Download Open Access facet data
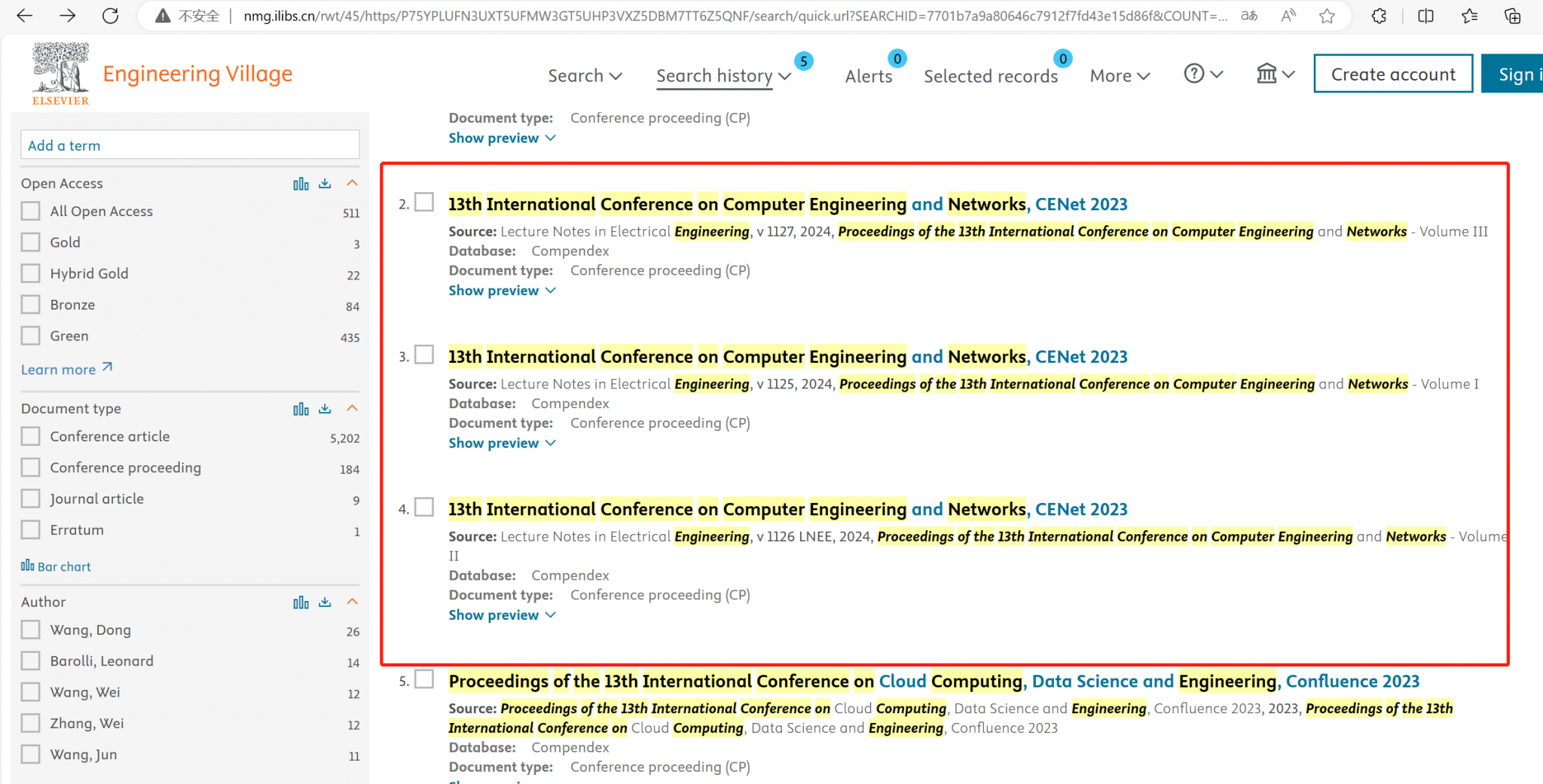This screenshot has height=784, width=1543. click(325, 184)
